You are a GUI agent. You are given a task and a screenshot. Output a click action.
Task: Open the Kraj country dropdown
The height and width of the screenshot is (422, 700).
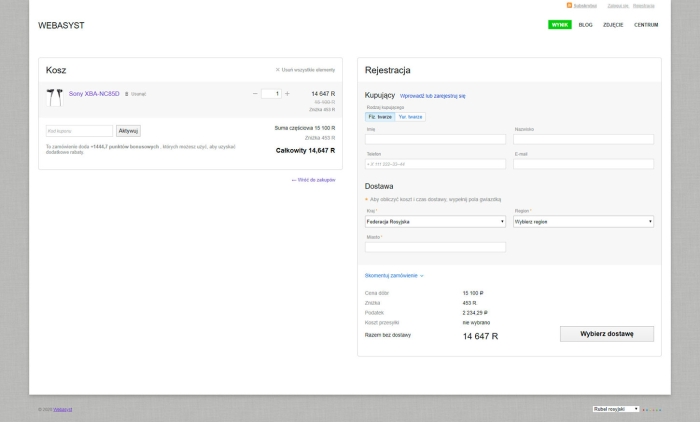tap(435, 221)
